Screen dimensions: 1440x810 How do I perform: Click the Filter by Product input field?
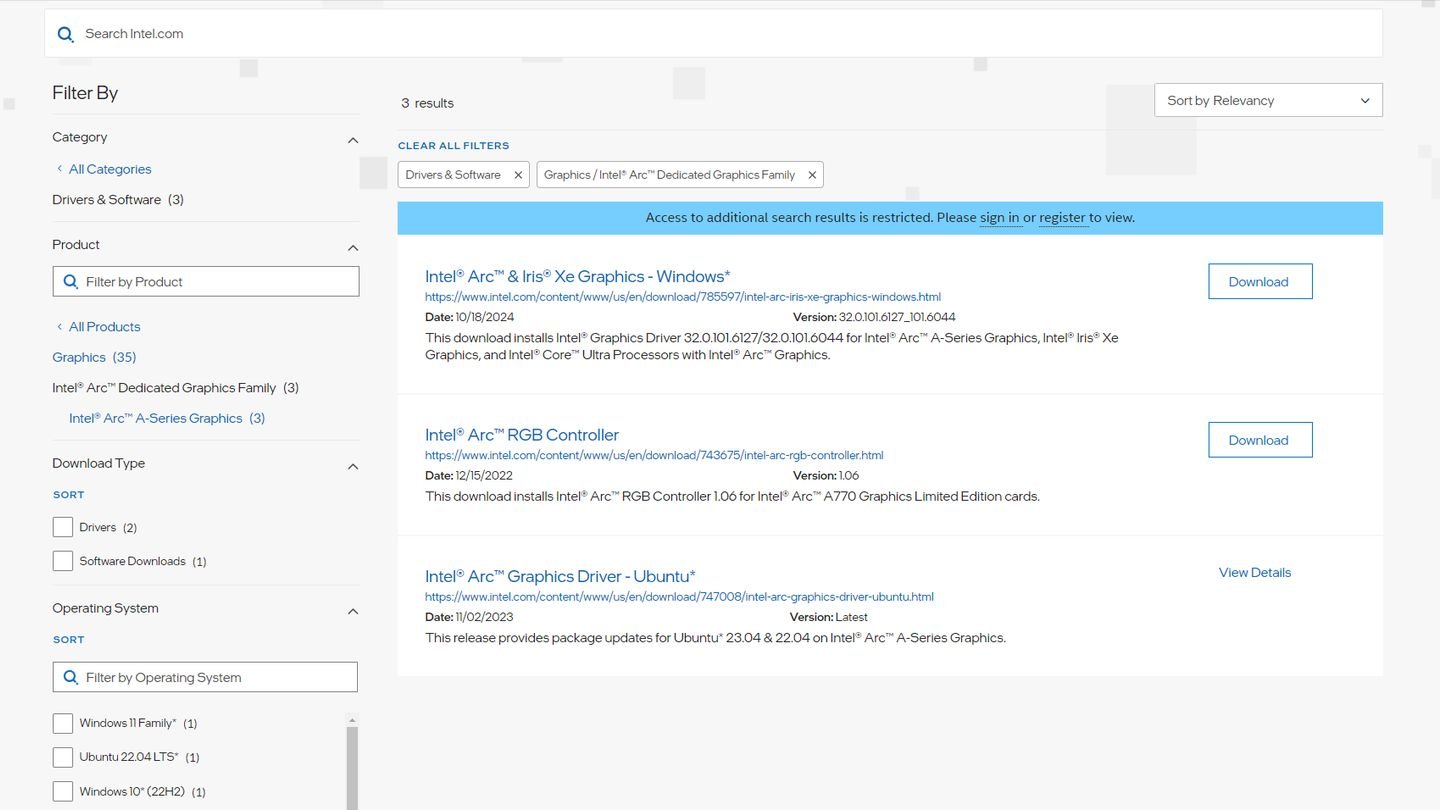tap(206, 281)
